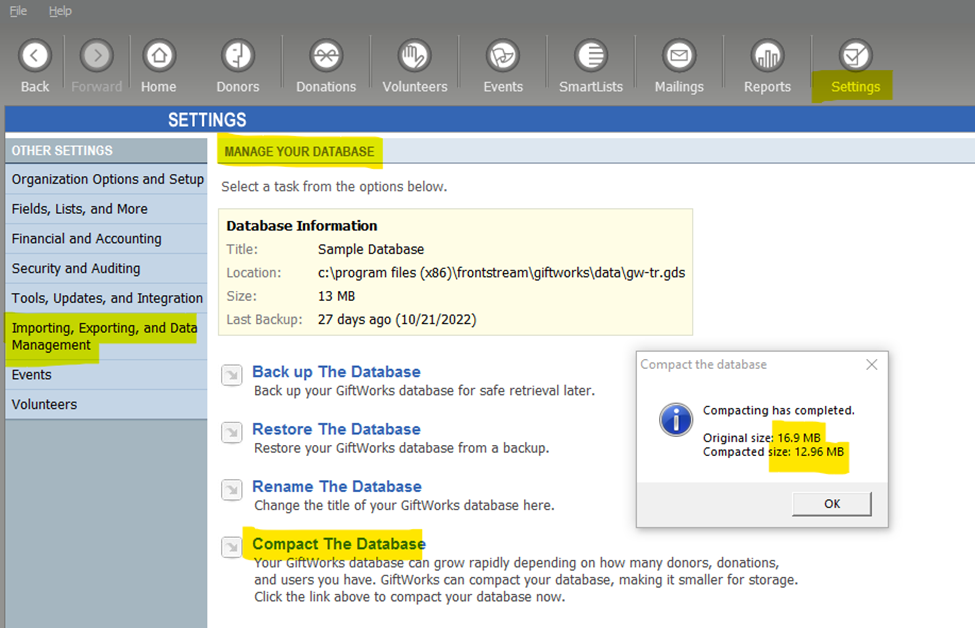Click the Compacting has completed message

pyautogui.click(x=779, y=410)
